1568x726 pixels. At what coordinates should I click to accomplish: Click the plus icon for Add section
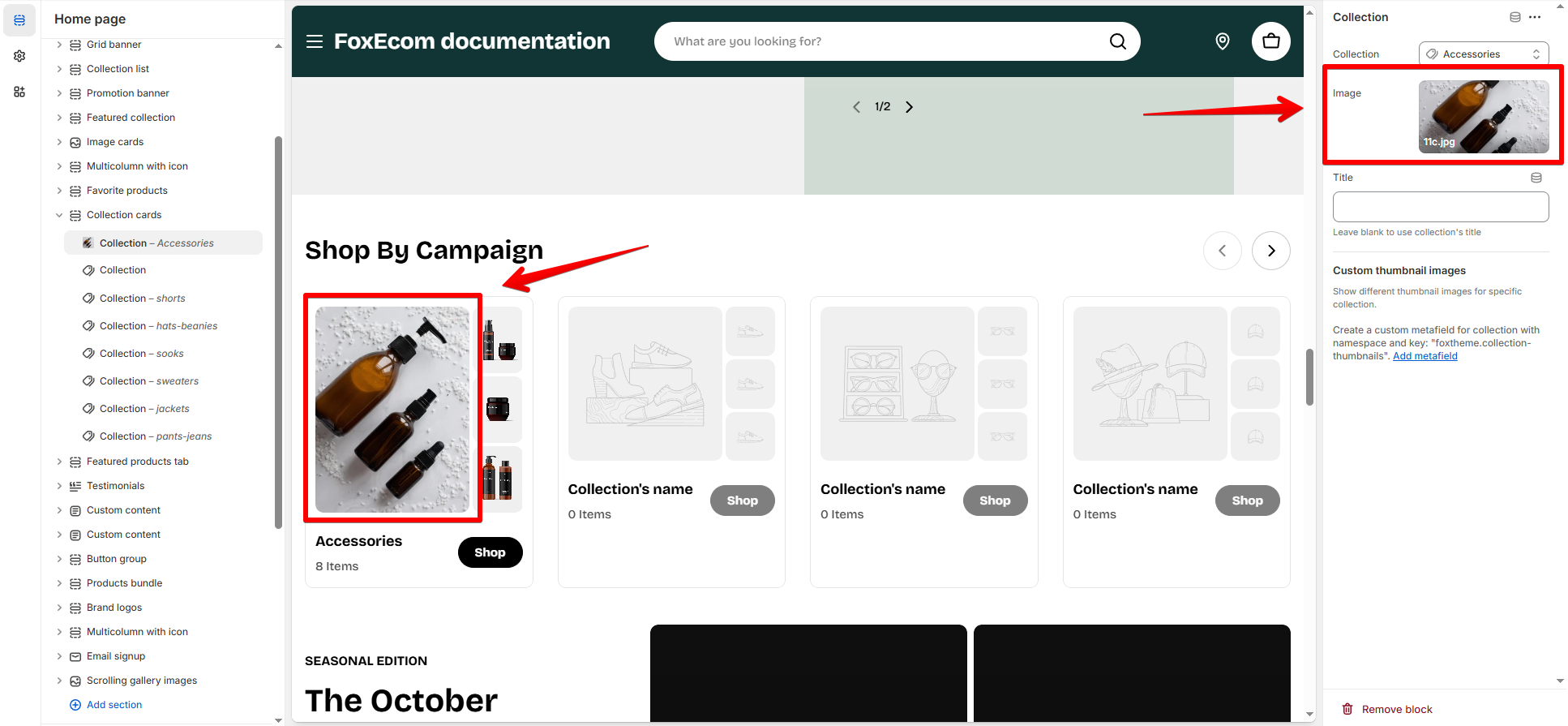75,705
